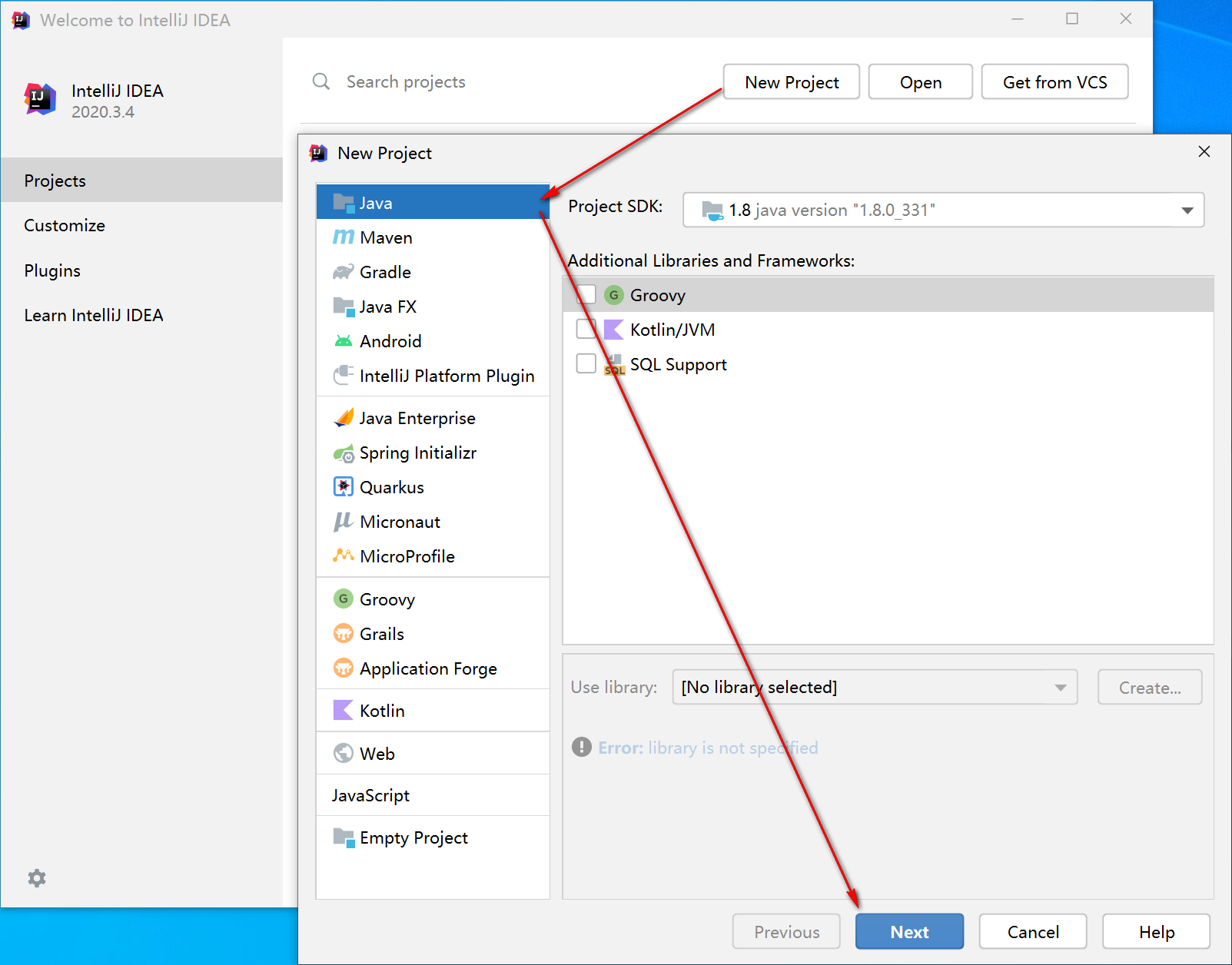Select the Groovy row in the frameworks list
Viewport: 1232px width, 965px height.
click(888, 295)
